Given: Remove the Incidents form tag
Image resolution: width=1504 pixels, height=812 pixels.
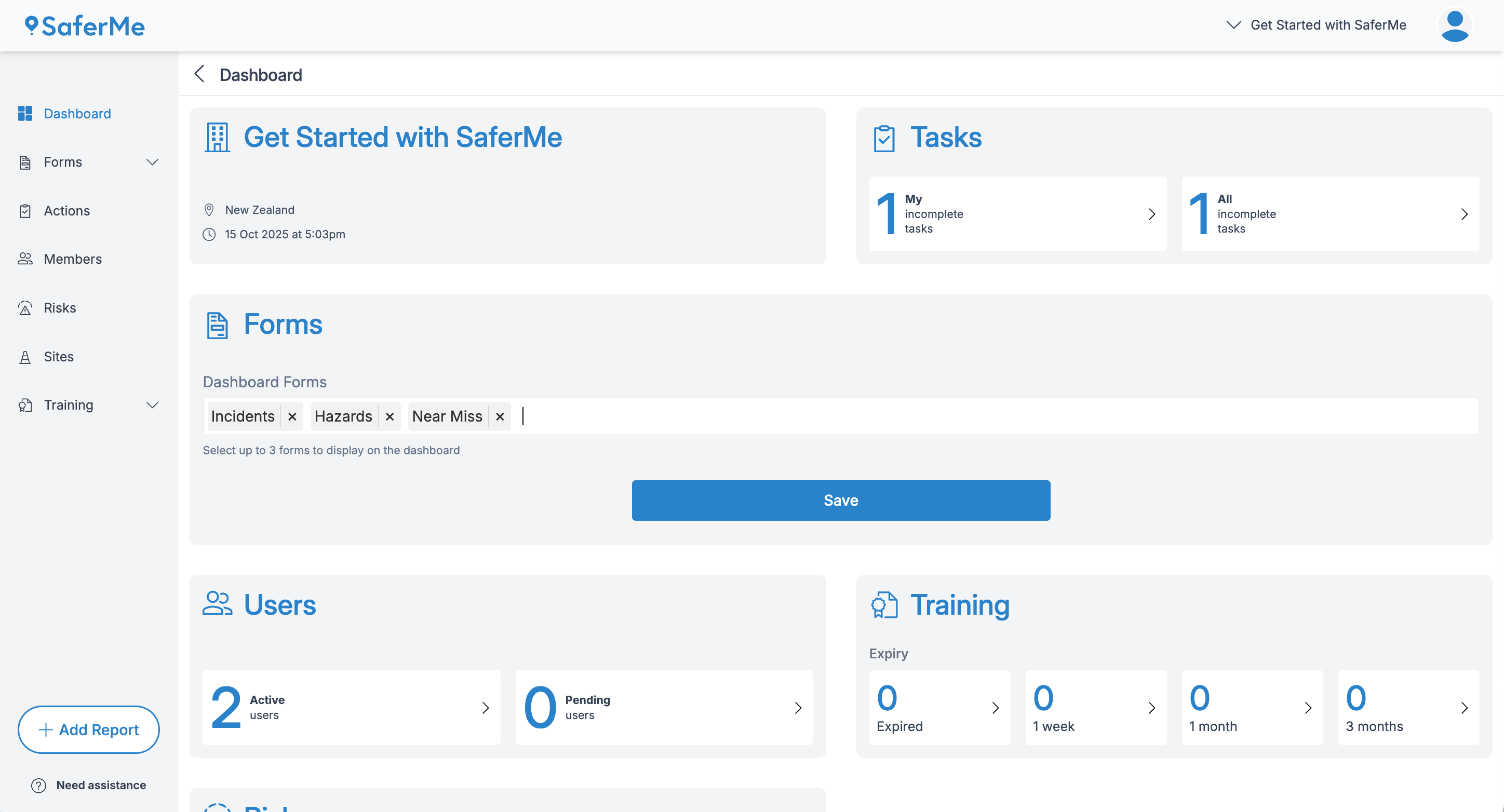Looking at the screenshot, I should point(292,416).
